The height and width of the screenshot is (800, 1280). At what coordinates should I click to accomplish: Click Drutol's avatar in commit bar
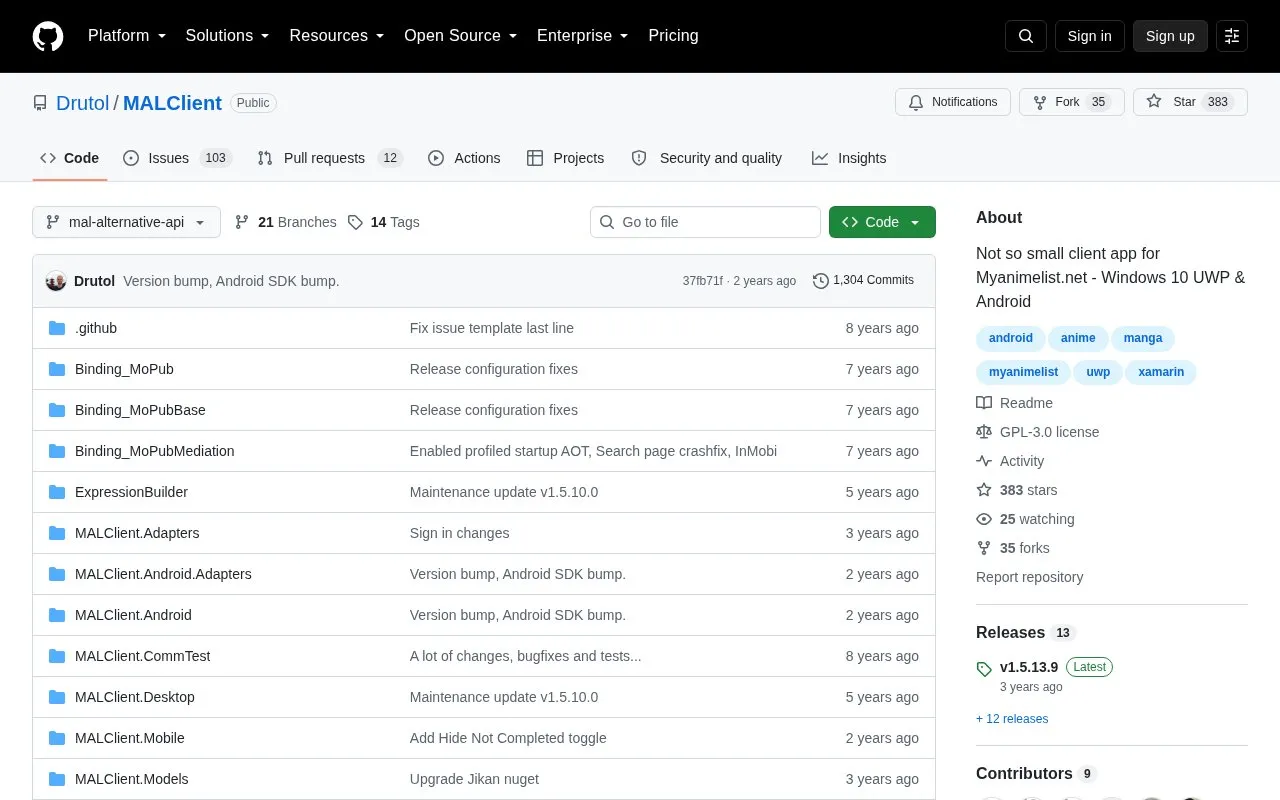pyautogui.click(x=56, y=281)
